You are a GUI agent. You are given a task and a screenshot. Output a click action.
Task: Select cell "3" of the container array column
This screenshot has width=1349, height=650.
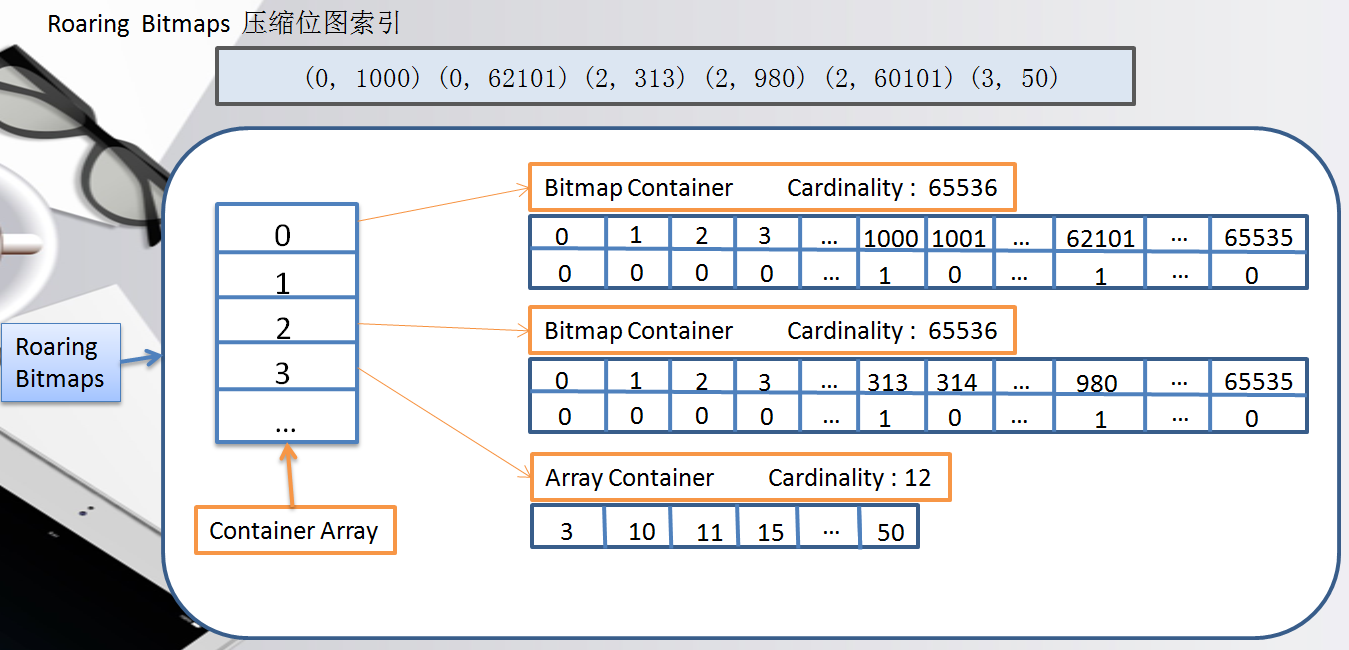click(x=286, y=367)
